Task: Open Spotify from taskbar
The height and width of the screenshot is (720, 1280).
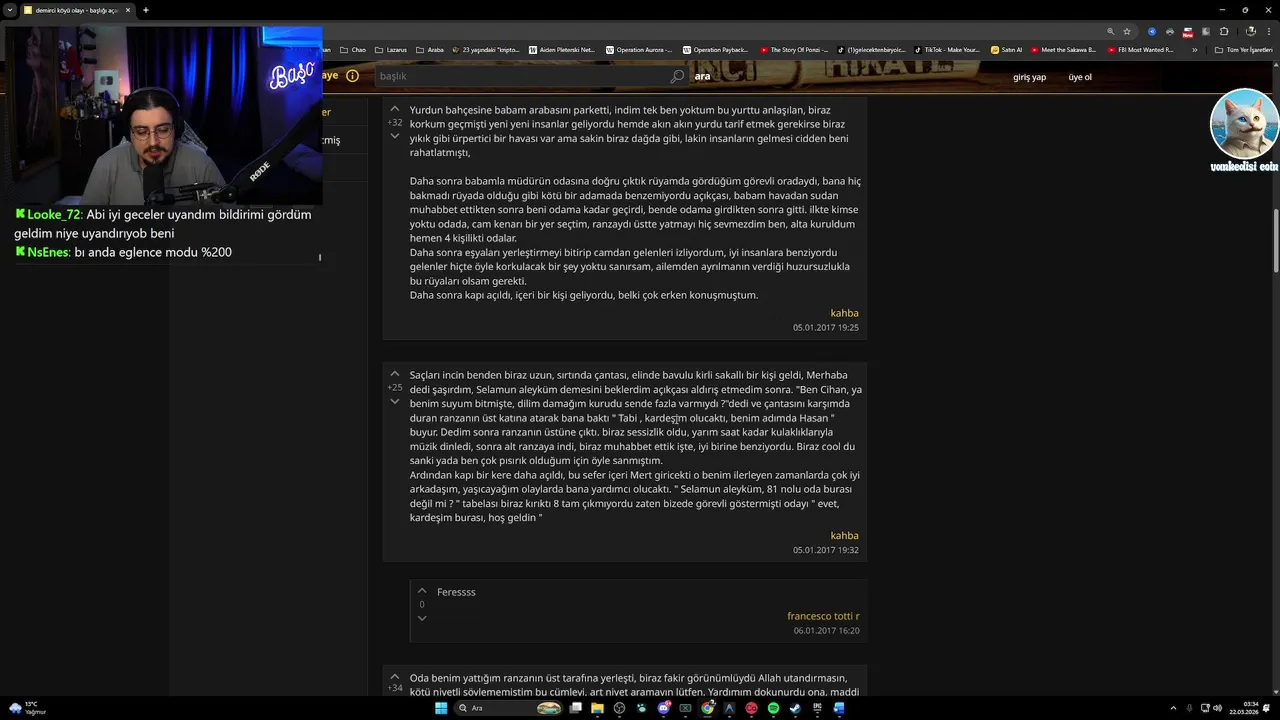Action: click(x=773, y=708)
